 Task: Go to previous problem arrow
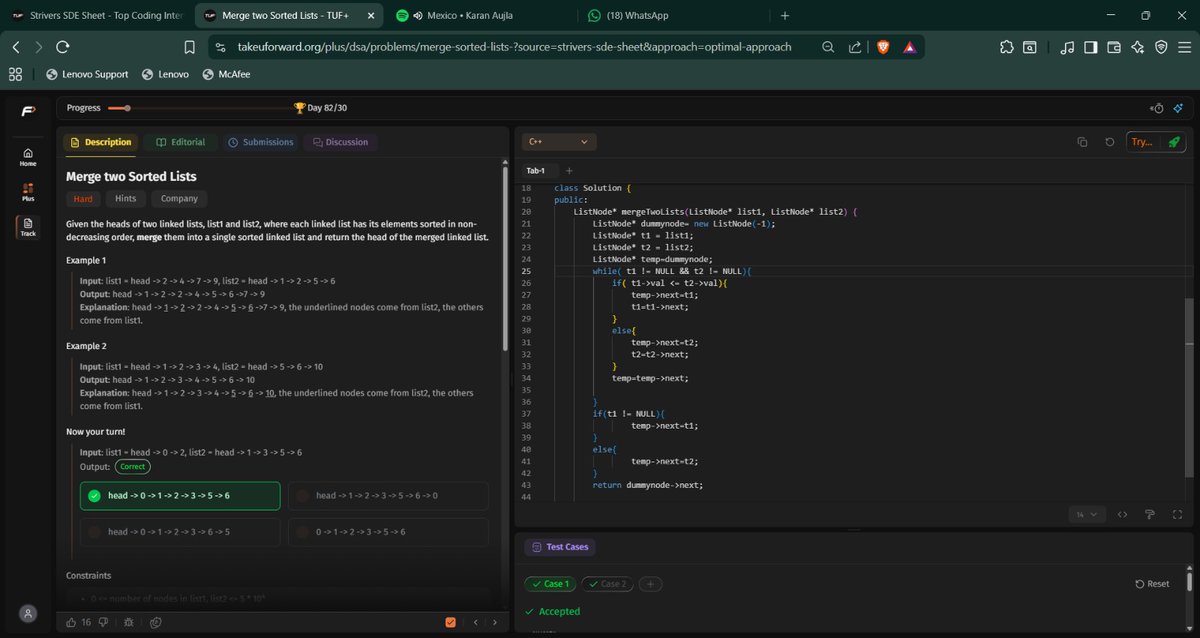coord(476,622)
